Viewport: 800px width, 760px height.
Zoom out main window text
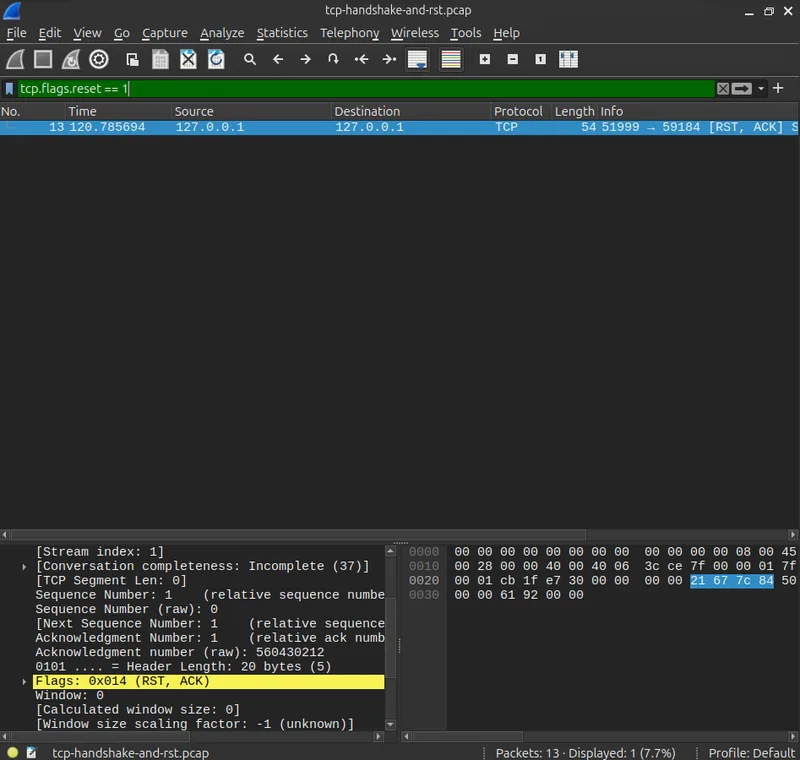pyautogui.click(x=513, y=59)
